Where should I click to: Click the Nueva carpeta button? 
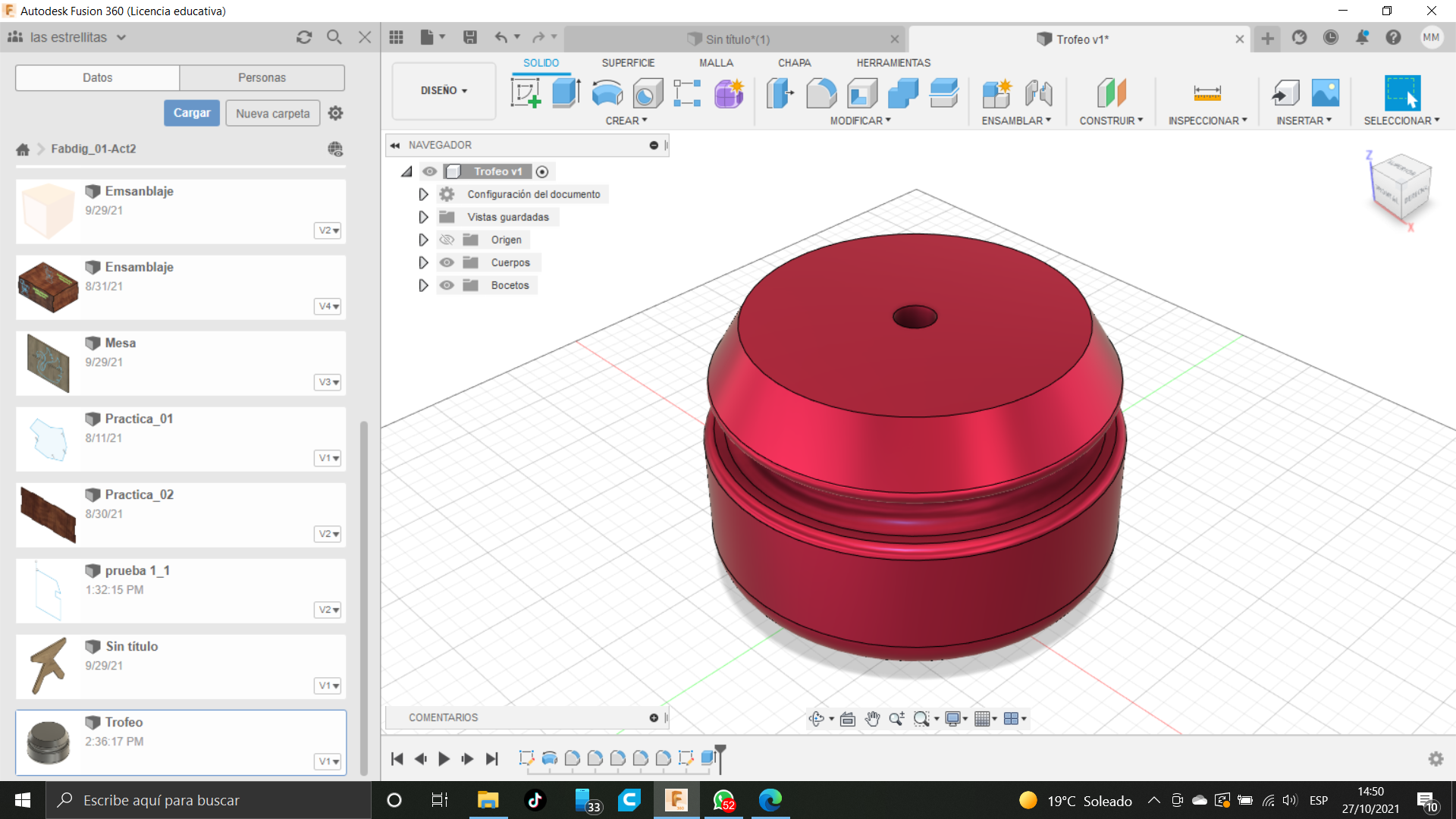coord(272,113)
